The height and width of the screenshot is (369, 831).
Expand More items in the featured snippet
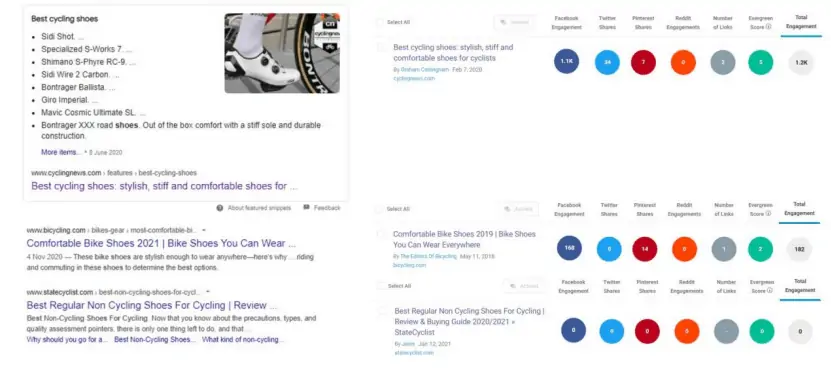tap(61, 152)
